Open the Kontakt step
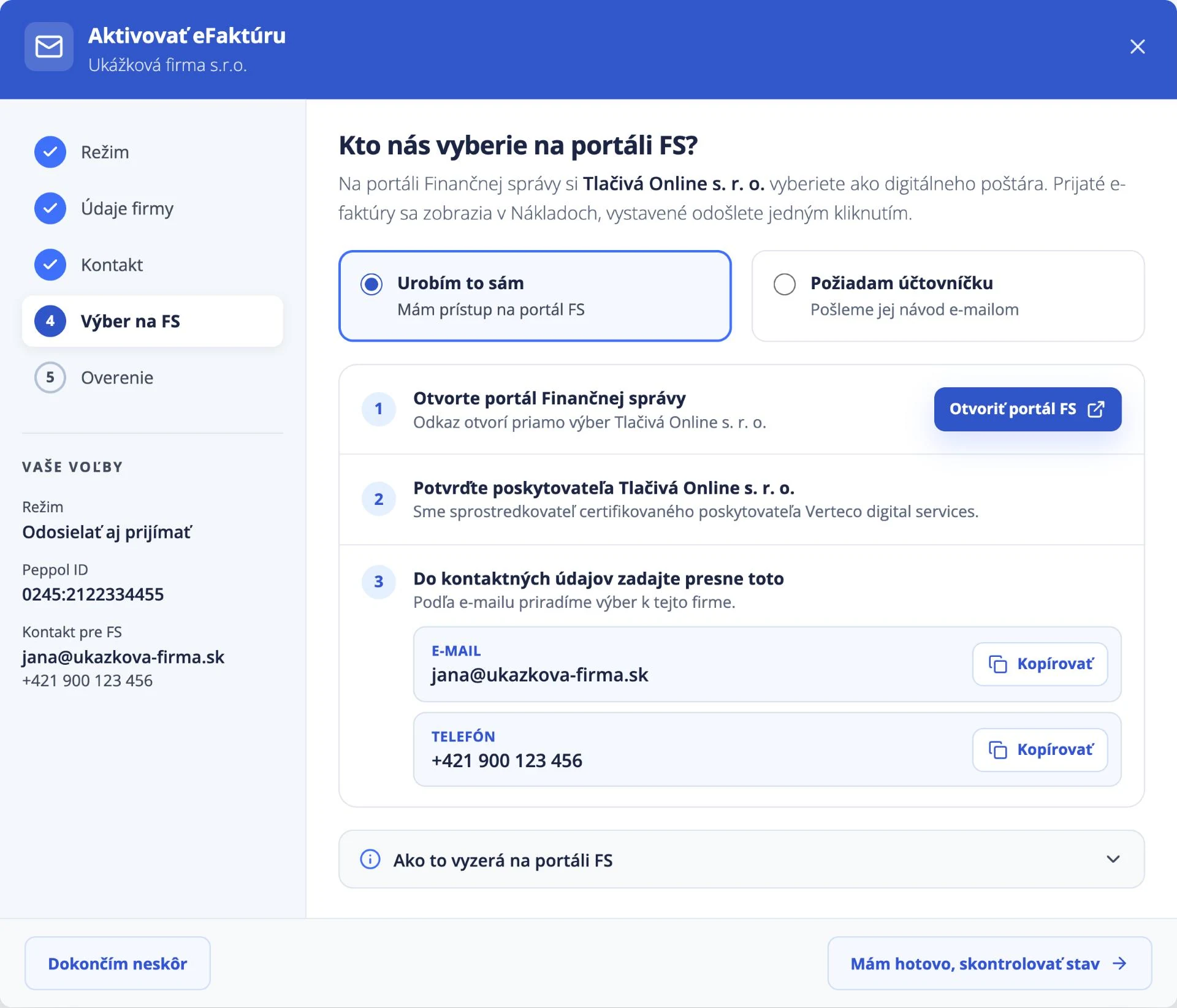The width and height of the screenshot is (1177, 1008). (x=153, y=265)
